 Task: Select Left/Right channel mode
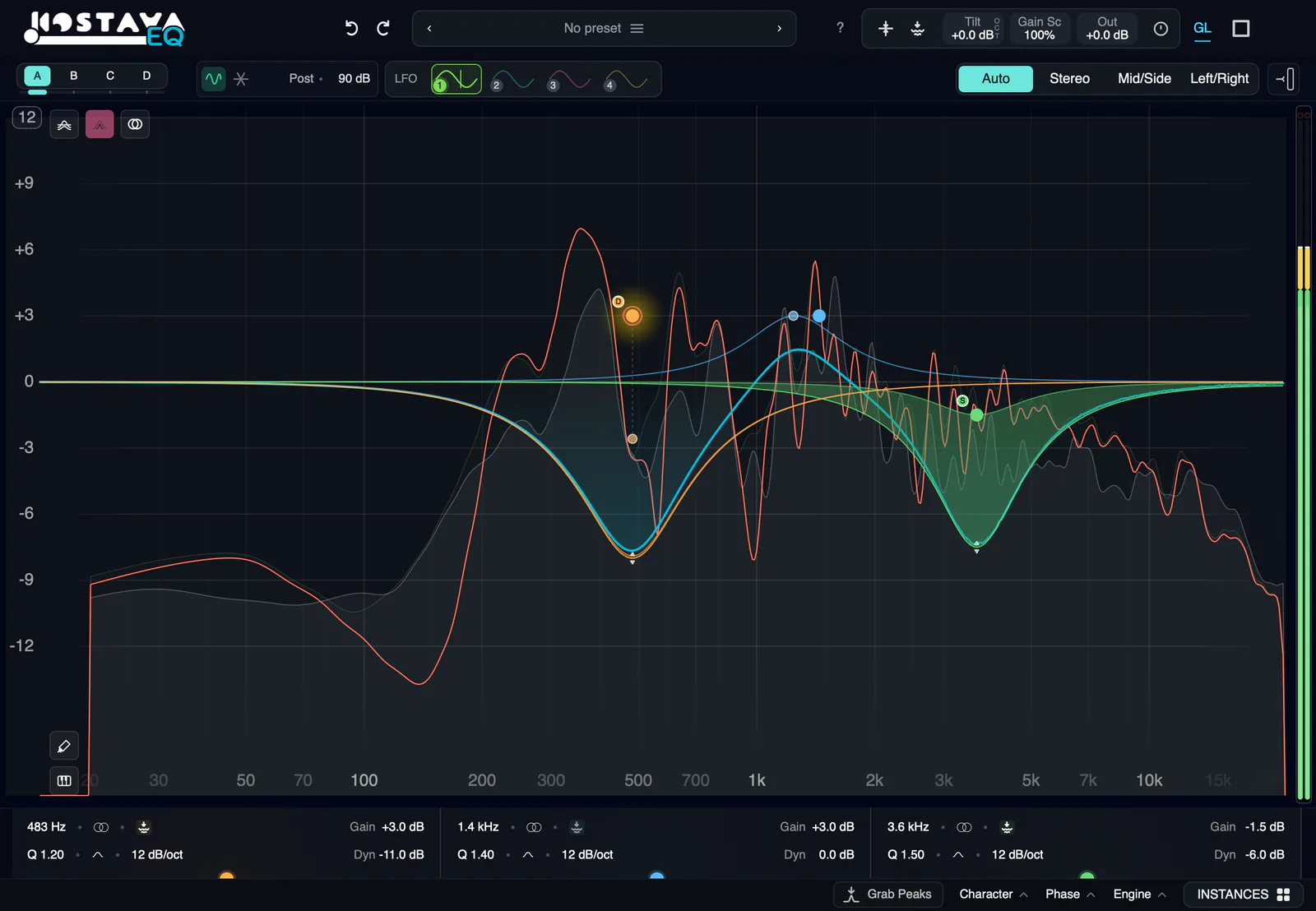[x=1219, y=79]
